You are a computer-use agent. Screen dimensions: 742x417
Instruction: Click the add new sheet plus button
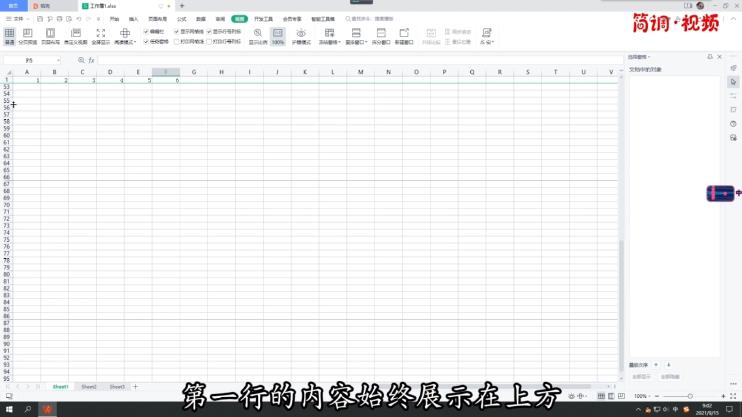(136, 386)
